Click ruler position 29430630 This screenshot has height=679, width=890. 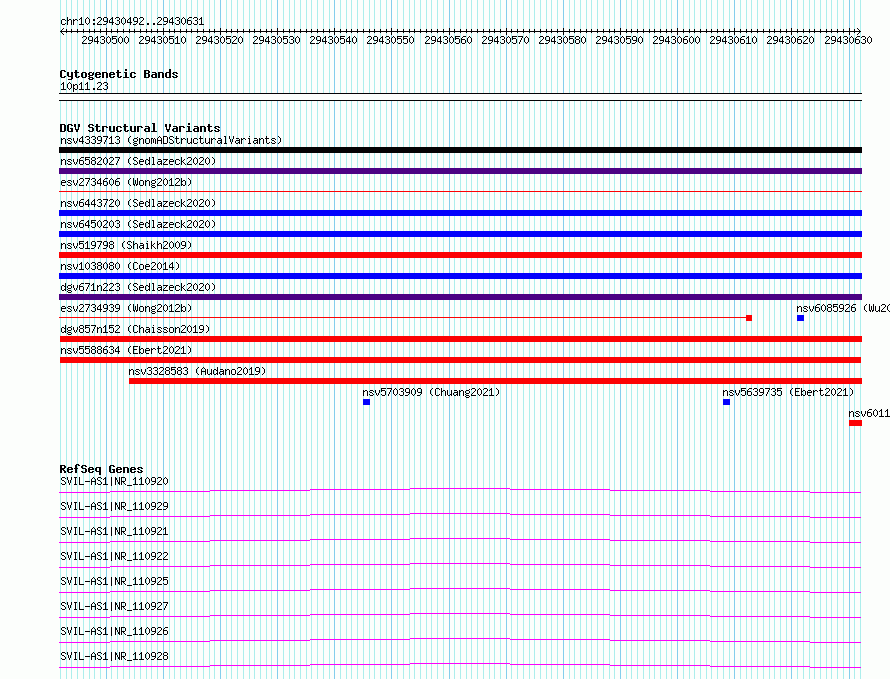[848, 40]
